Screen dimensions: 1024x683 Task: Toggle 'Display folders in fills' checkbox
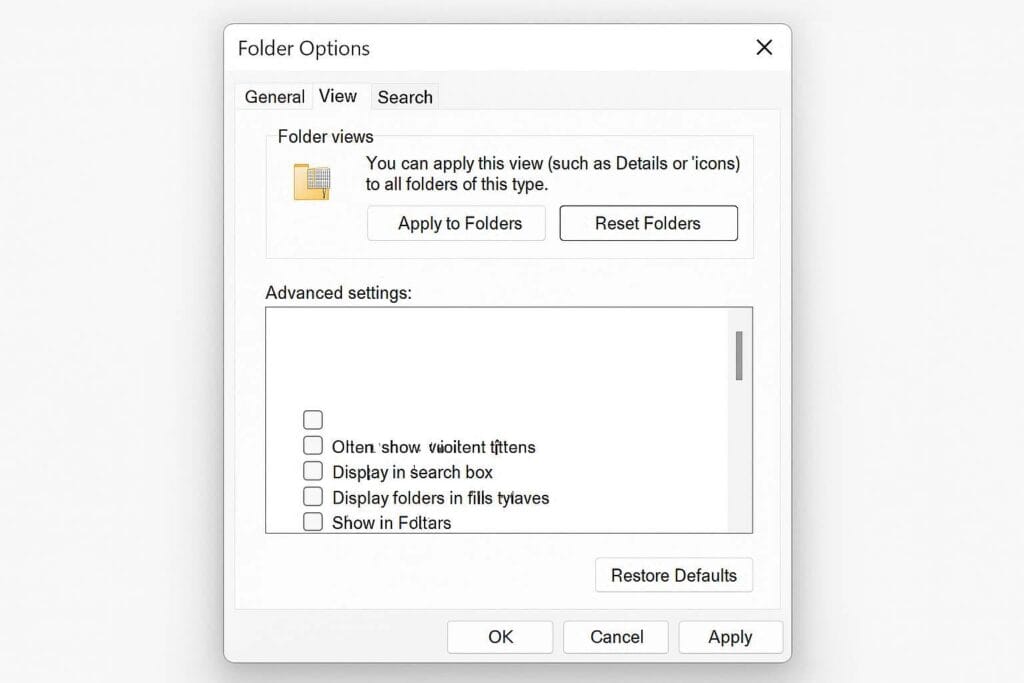point(313,497)
